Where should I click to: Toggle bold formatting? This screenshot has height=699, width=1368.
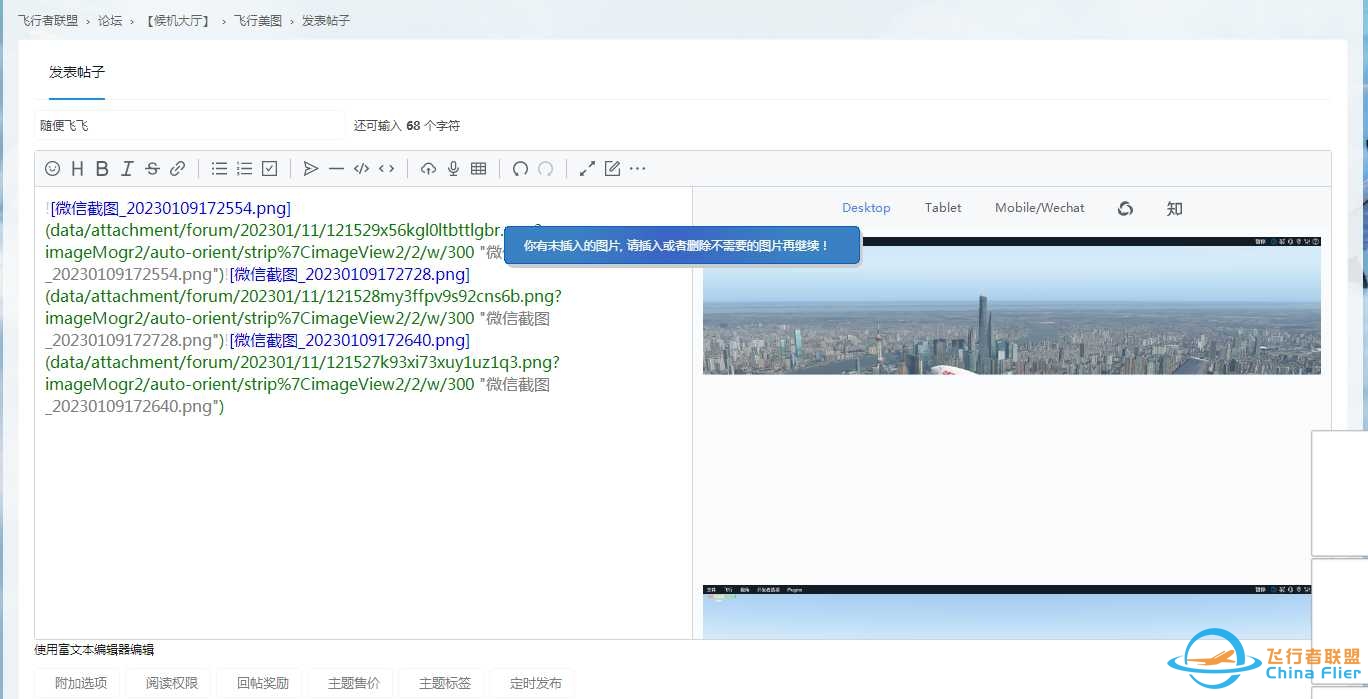pos(102,169)
